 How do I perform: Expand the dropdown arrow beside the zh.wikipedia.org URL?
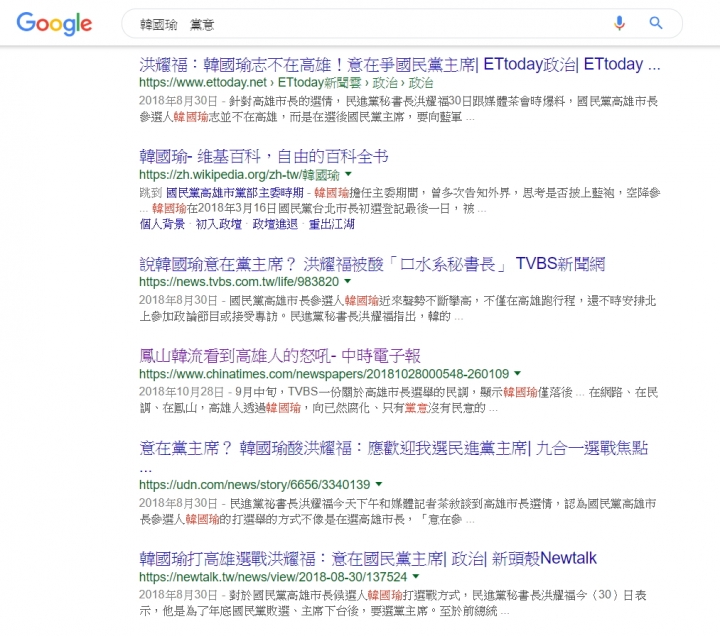pos(349,174)
